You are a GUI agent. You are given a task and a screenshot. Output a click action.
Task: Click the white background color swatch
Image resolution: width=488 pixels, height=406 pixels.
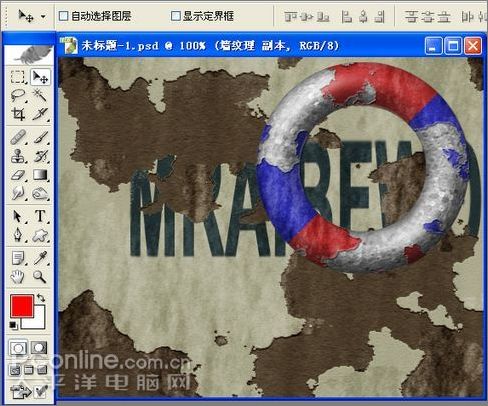(x=37, y=320)
